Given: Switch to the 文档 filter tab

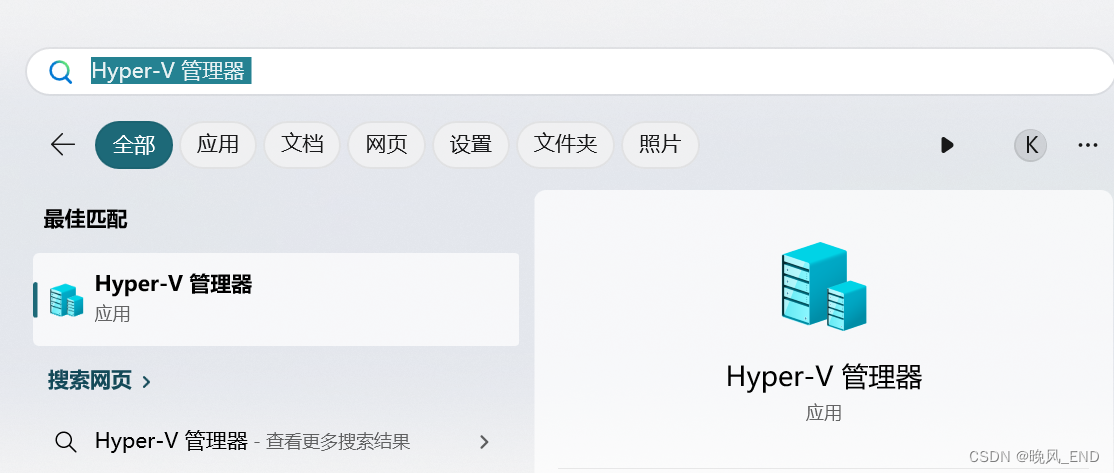Looking at the screenshot, I should pos(302,145).
